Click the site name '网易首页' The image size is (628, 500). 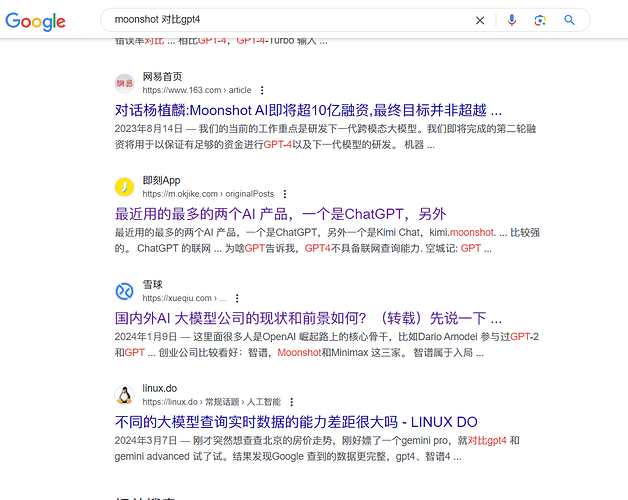coord(162,77)
